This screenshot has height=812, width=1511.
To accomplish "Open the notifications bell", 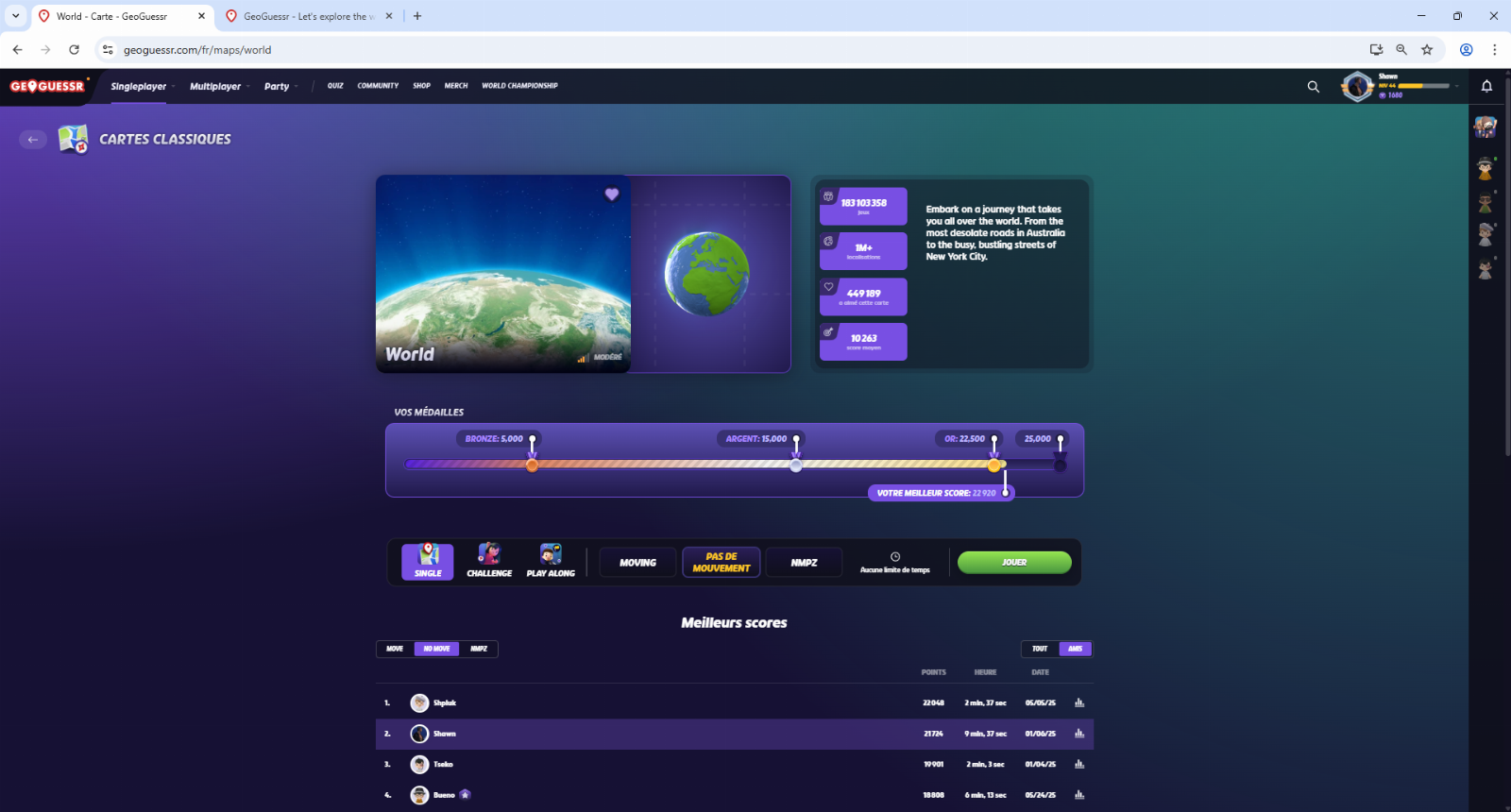I will [1486, 86].
